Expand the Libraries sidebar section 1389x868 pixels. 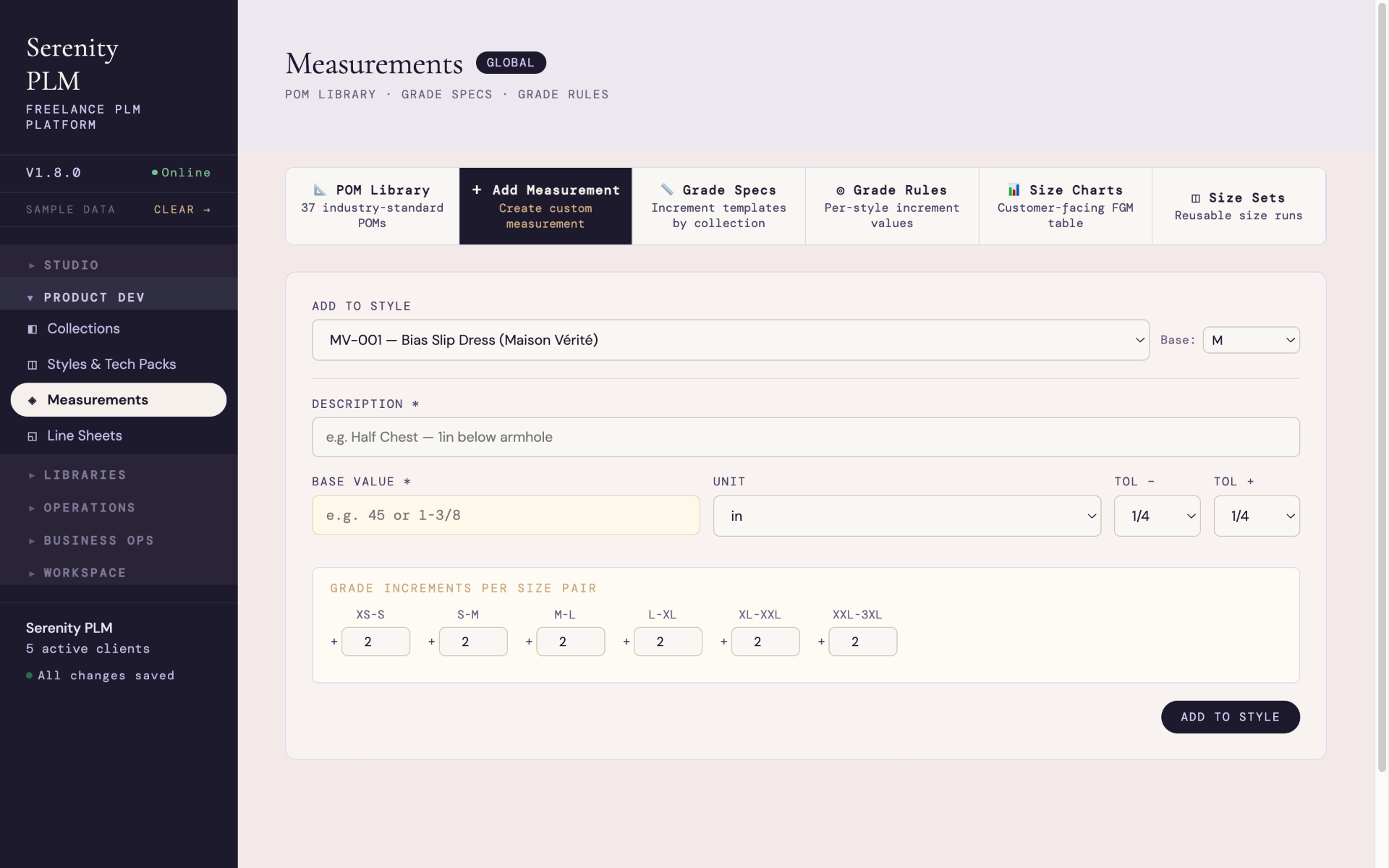click(x=119, y=475)
